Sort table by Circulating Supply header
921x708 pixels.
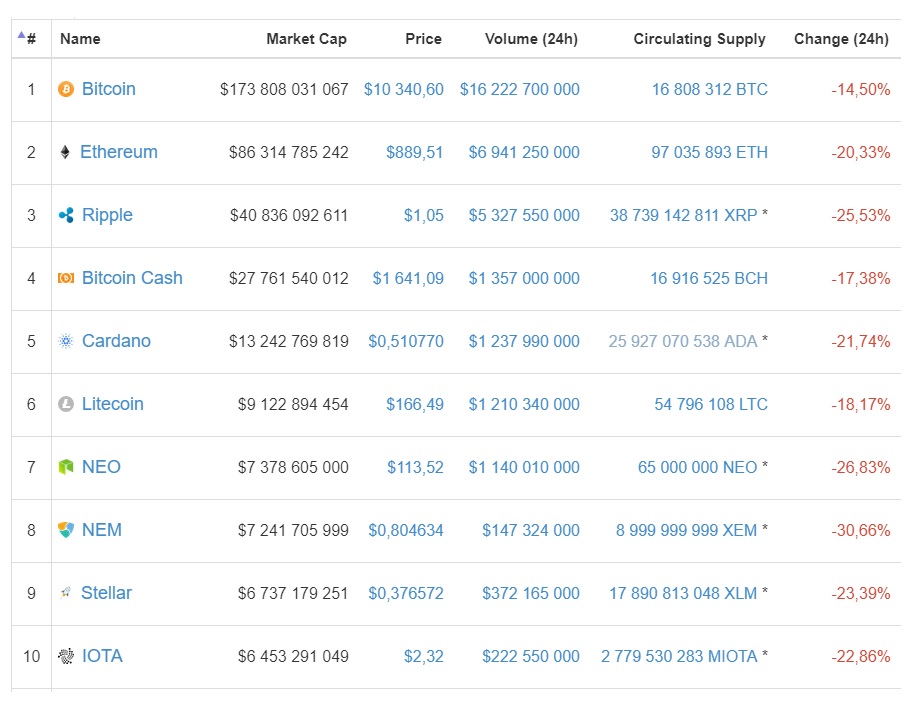pos(700,39)
